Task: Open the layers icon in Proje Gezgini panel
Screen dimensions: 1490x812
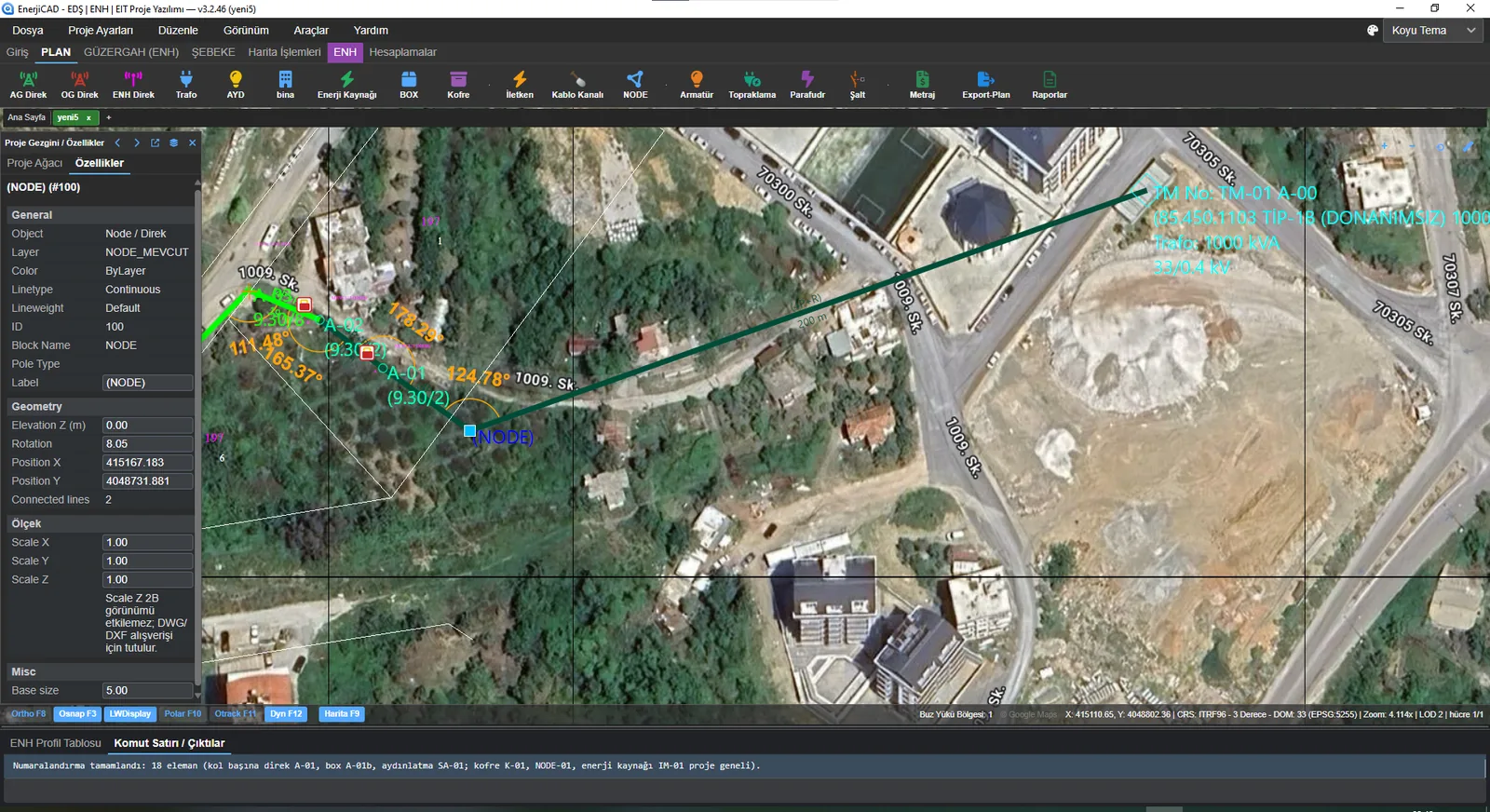Action: click(173, 142)
